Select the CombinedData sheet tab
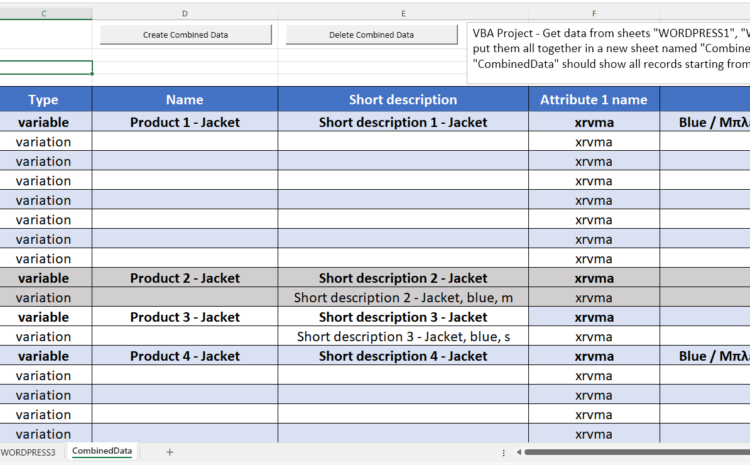750x465 pixels. [x=102, y=451]
